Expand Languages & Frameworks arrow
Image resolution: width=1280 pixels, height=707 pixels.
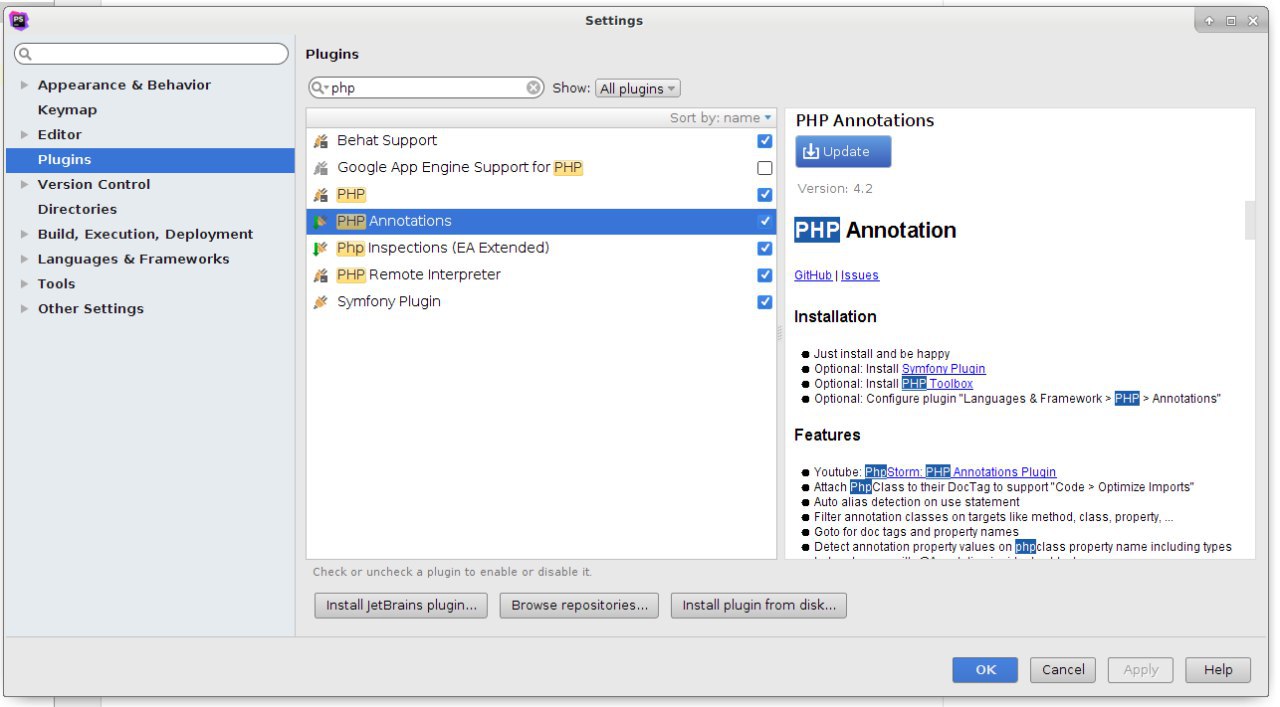(x=24, y=259)
